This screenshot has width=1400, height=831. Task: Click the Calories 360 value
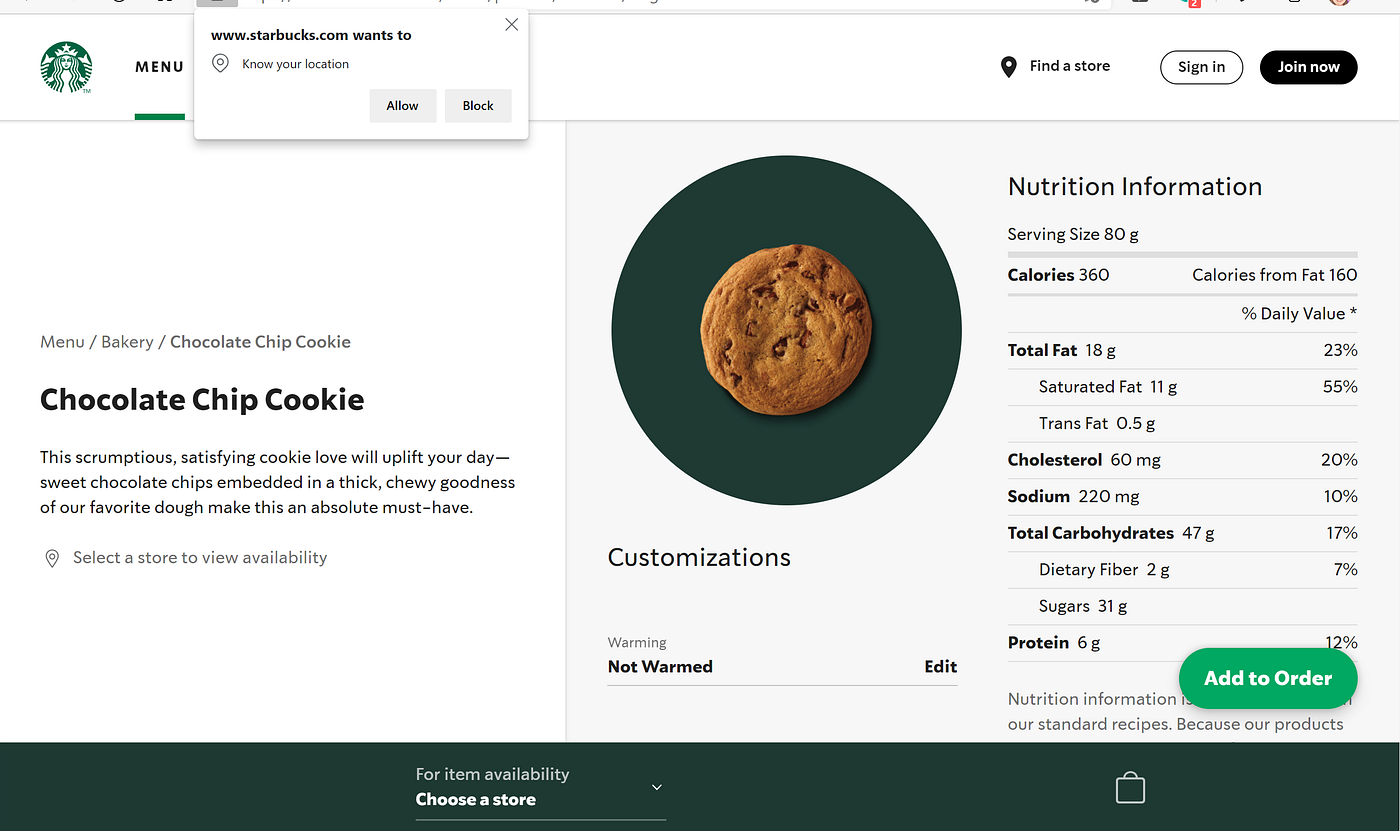click(x=1058, y=275)
